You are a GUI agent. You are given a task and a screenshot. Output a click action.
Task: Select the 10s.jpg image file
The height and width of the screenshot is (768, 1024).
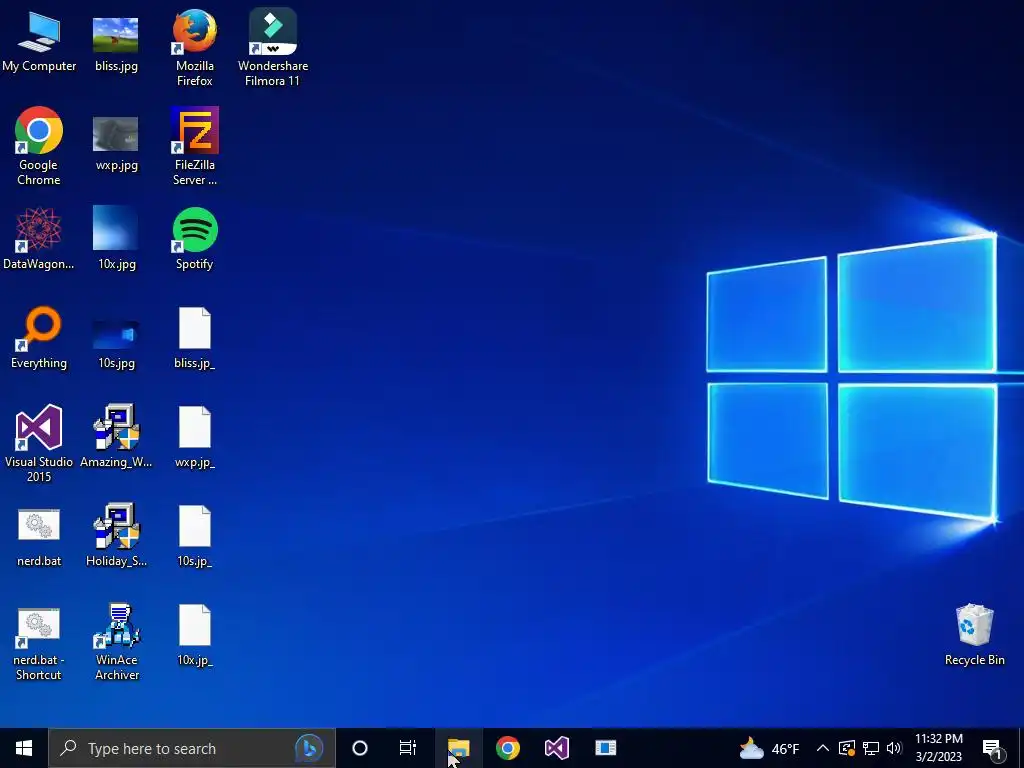[x=116, y=343]
